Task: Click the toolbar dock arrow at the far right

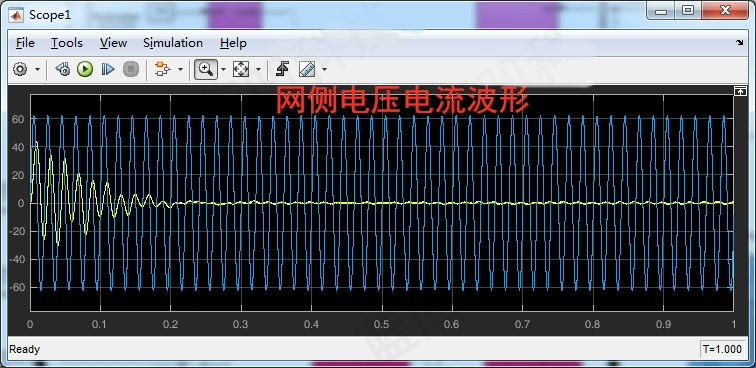Action: click(740, 43)
